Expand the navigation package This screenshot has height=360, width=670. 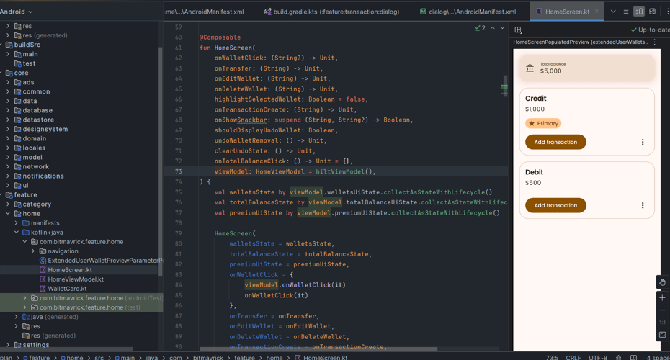tap(33, 252)
